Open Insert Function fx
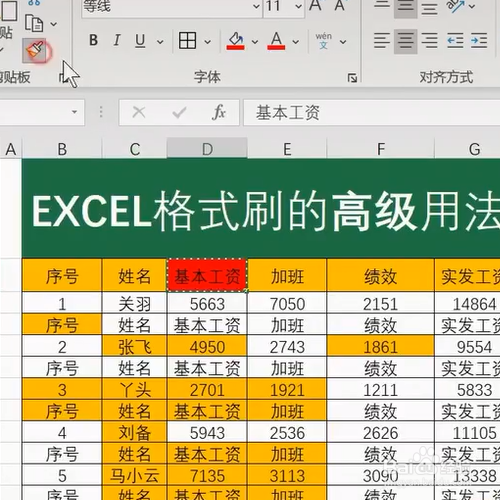Screen dimensions: 500x500 coord(219,112)
